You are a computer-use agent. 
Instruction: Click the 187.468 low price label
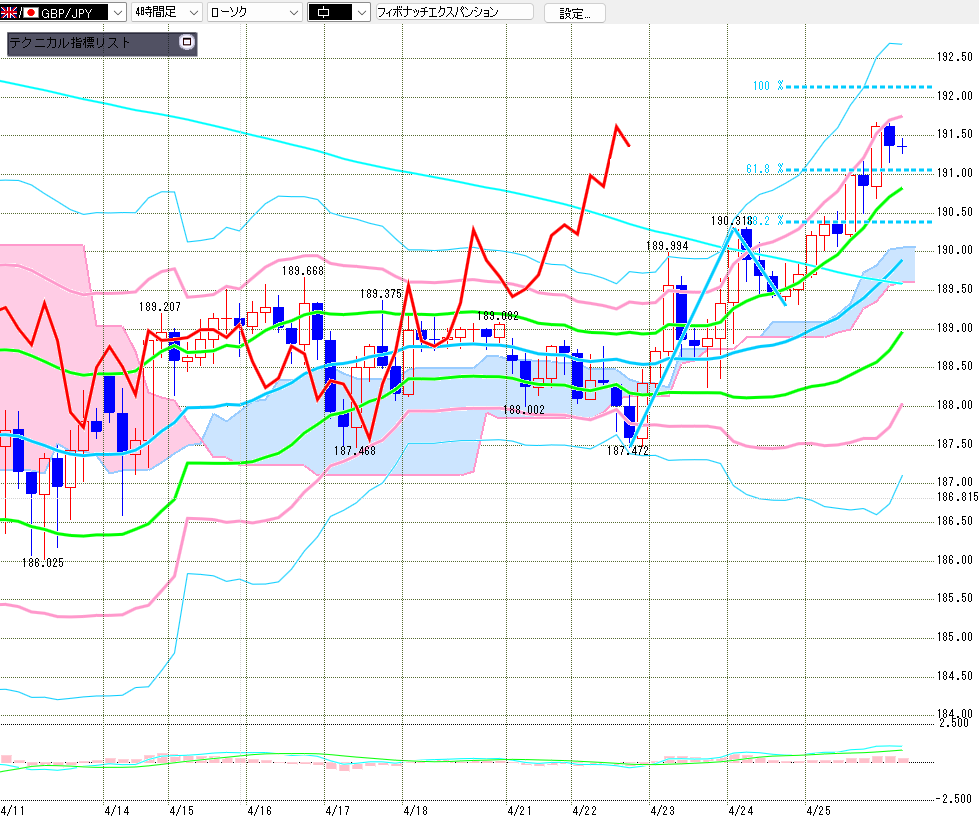point(355,450)
